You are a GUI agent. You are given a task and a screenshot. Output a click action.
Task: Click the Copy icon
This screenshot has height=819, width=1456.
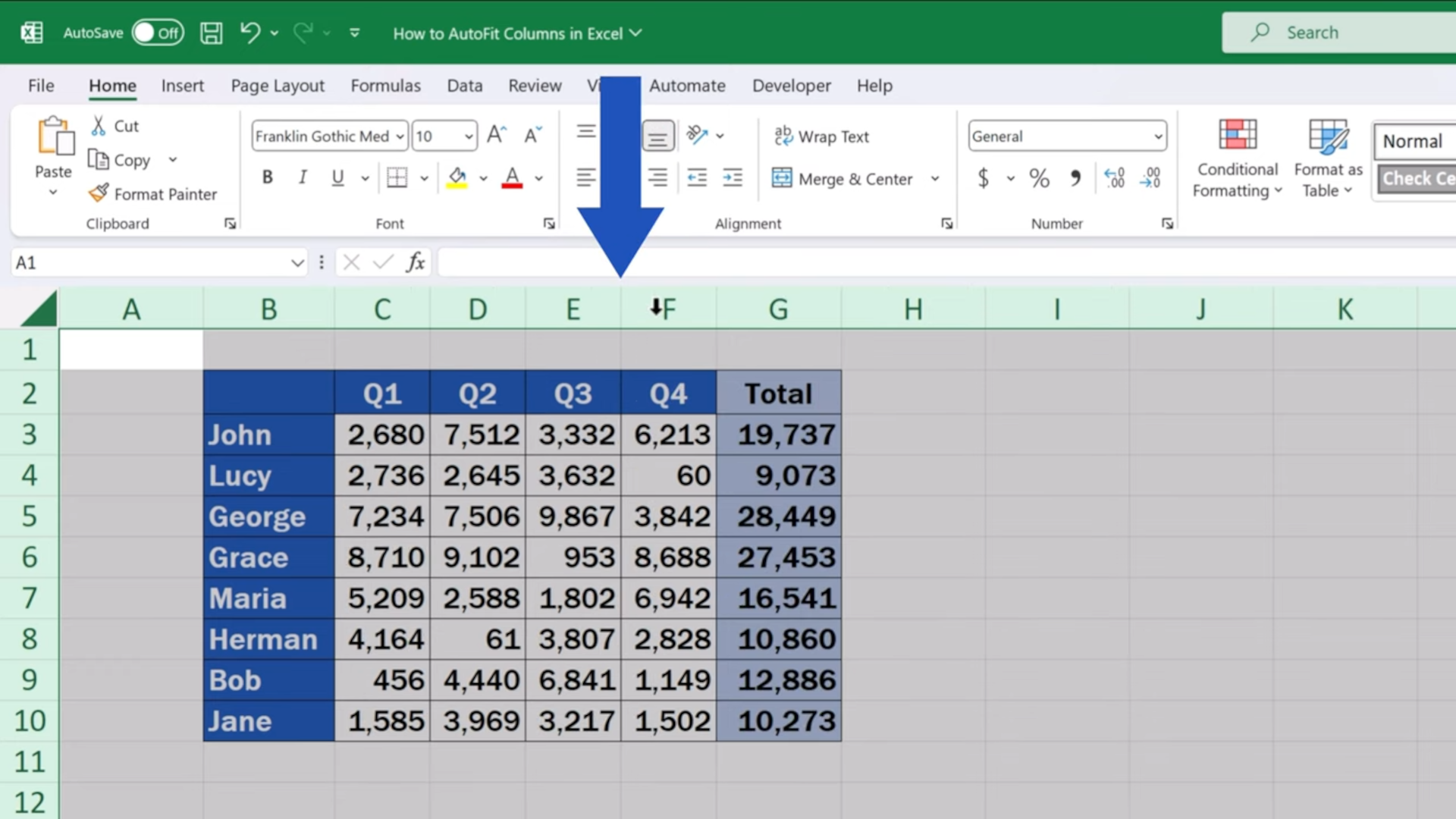[100, 160]
